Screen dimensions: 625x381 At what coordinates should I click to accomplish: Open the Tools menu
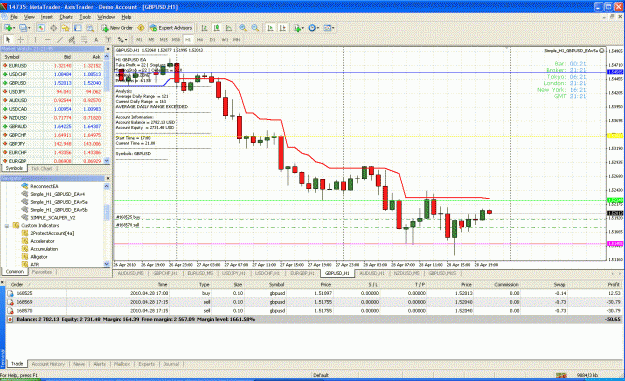pos(85,17)
